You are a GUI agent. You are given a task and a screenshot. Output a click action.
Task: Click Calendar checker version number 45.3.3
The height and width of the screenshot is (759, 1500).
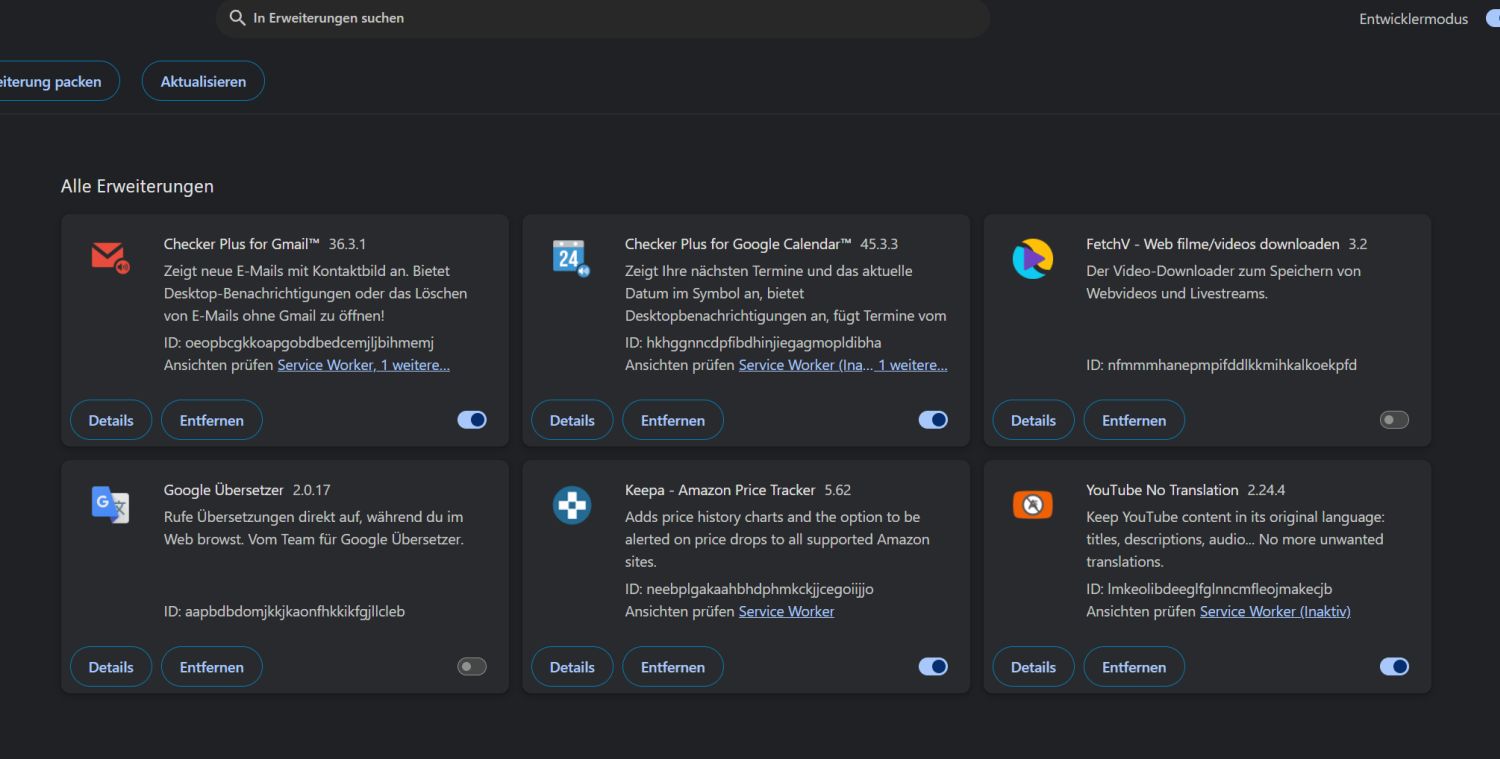click(879, 244)
